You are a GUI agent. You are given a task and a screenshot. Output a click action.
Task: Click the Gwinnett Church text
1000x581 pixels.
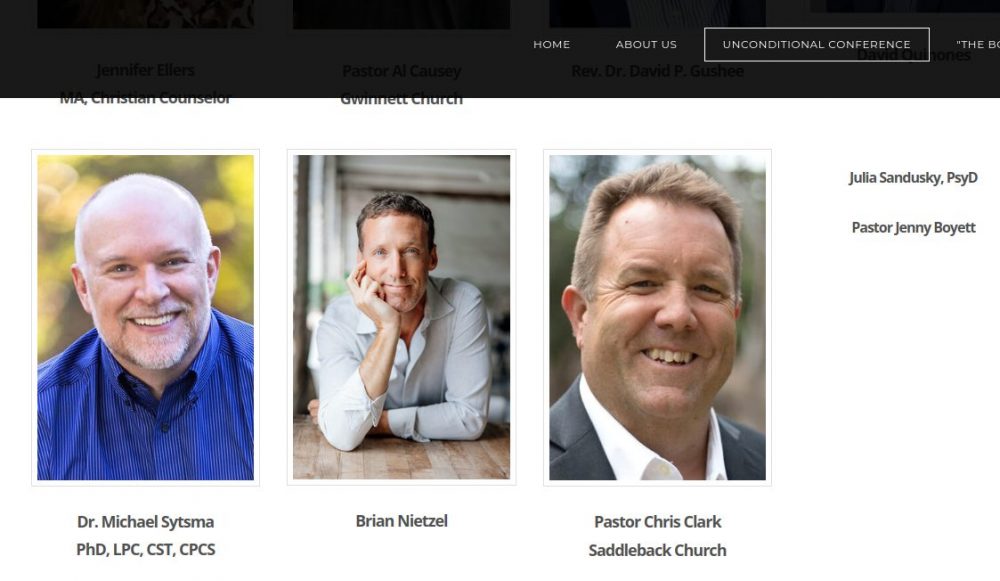[401, 99]
